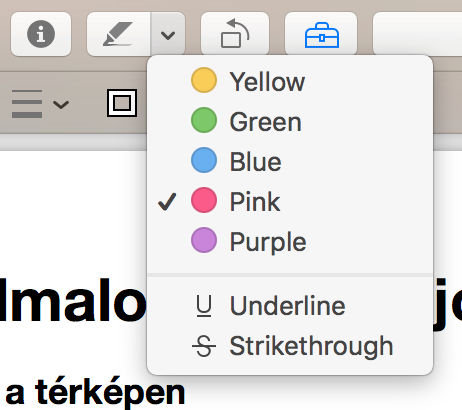Toggle the highlighter pen tool
This screenshot has height=410, width=462.
point(118,34)
